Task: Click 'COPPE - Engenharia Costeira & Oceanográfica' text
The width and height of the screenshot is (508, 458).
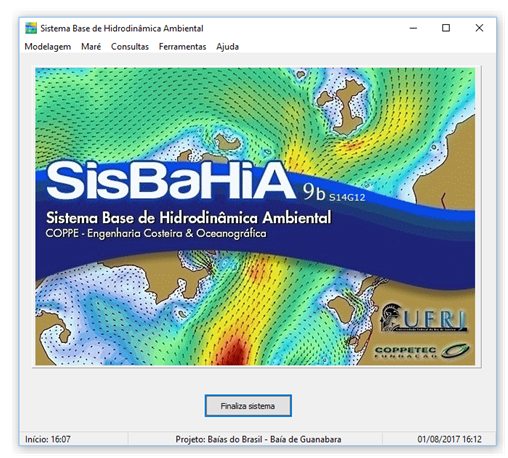Action: [x=156, y=233]
